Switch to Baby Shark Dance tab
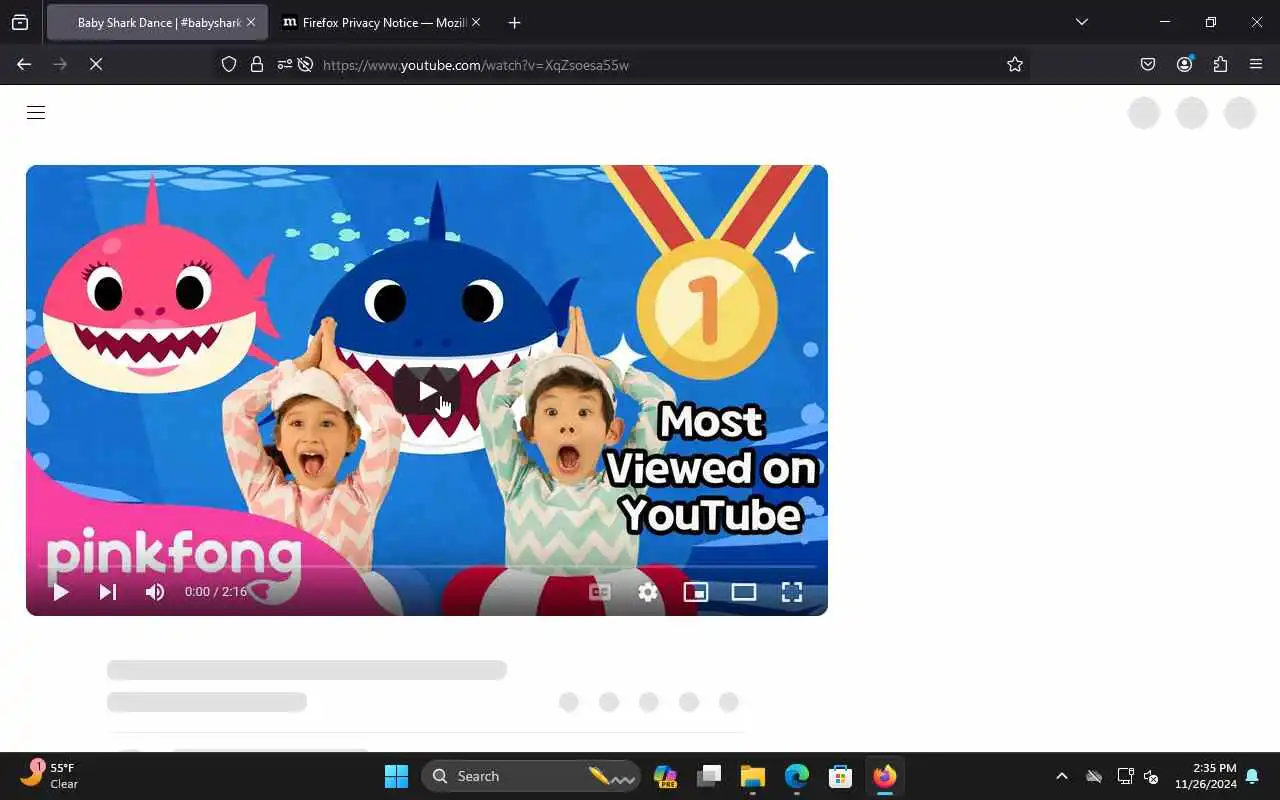The width and height of the screenshot is (1280, 800). [x=158, y=22]
